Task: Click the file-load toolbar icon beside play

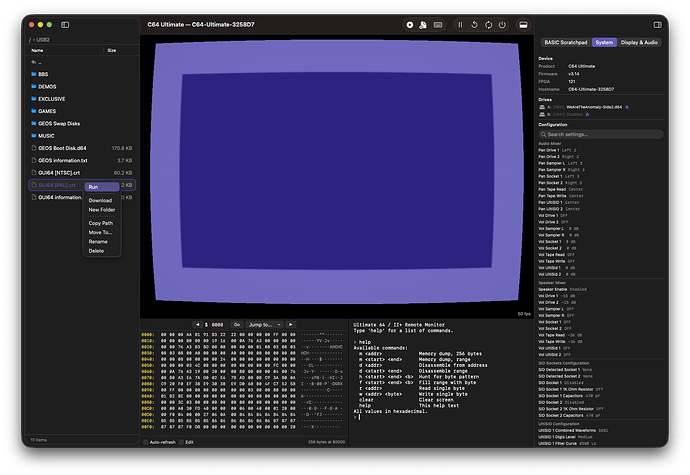Action: click(423, 25)
